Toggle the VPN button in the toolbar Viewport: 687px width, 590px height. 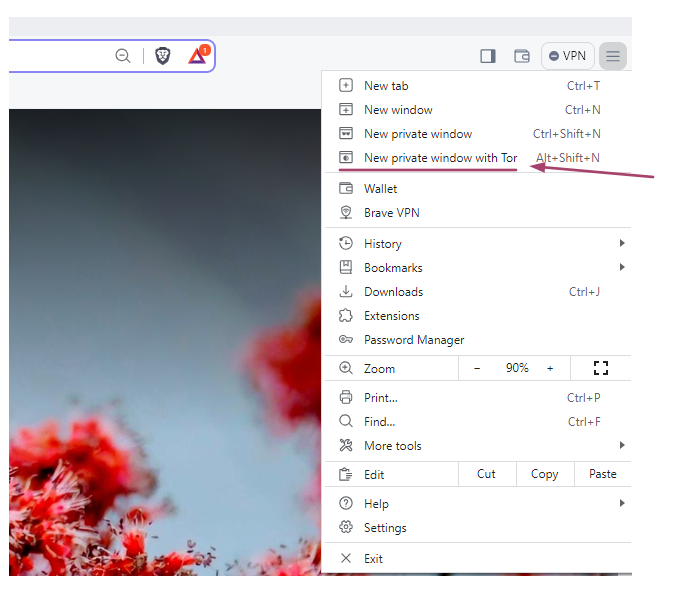coord(568,56)
